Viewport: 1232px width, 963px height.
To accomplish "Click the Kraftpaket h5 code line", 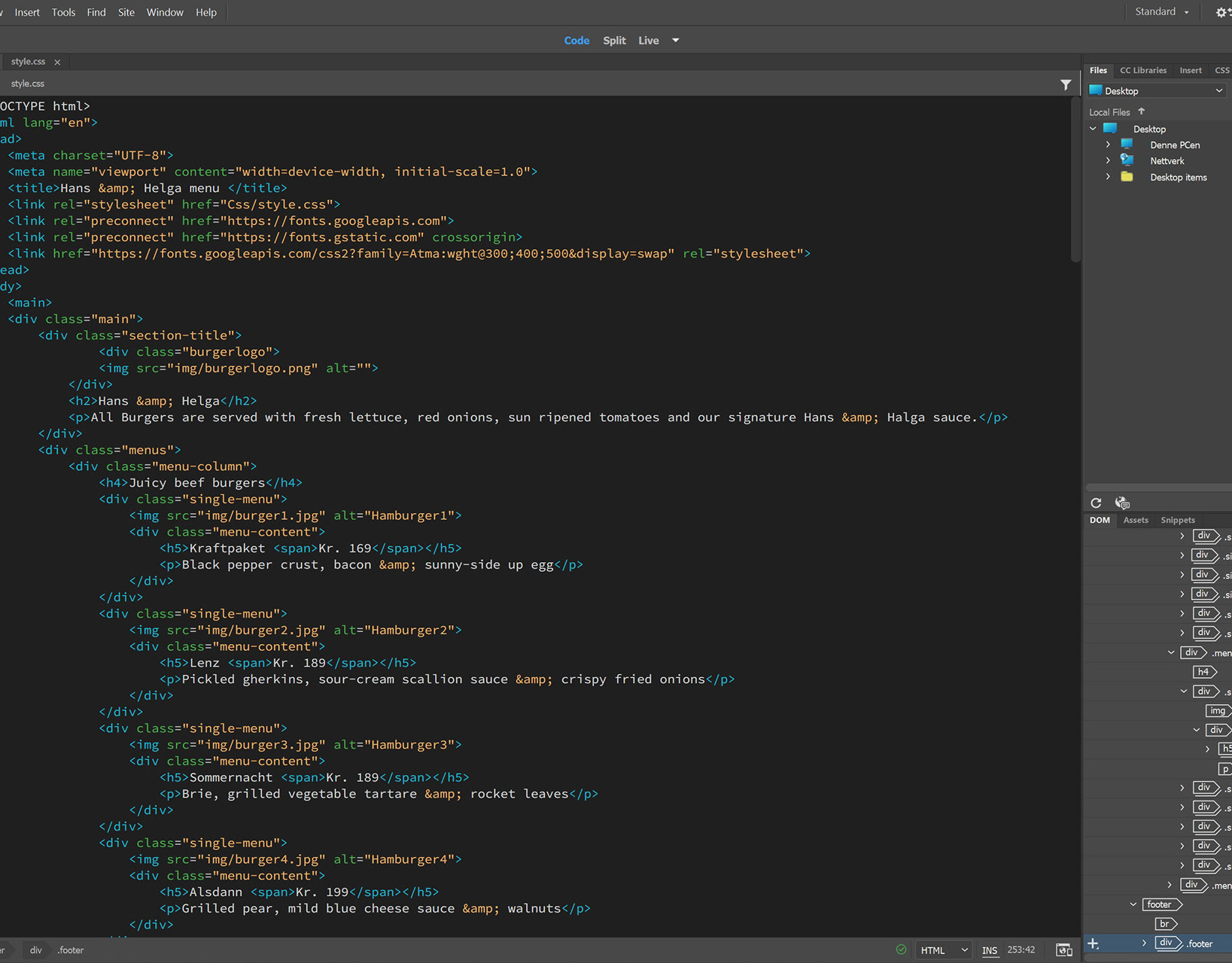I will tap(310, 548).
